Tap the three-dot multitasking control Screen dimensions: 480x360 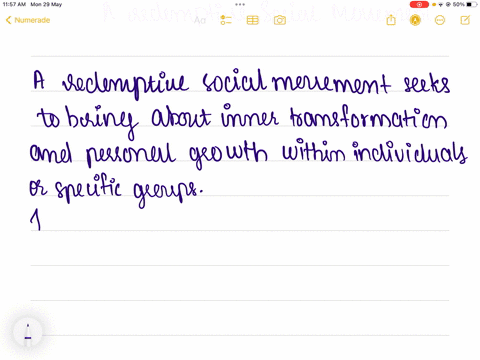[x=240, y=4]
